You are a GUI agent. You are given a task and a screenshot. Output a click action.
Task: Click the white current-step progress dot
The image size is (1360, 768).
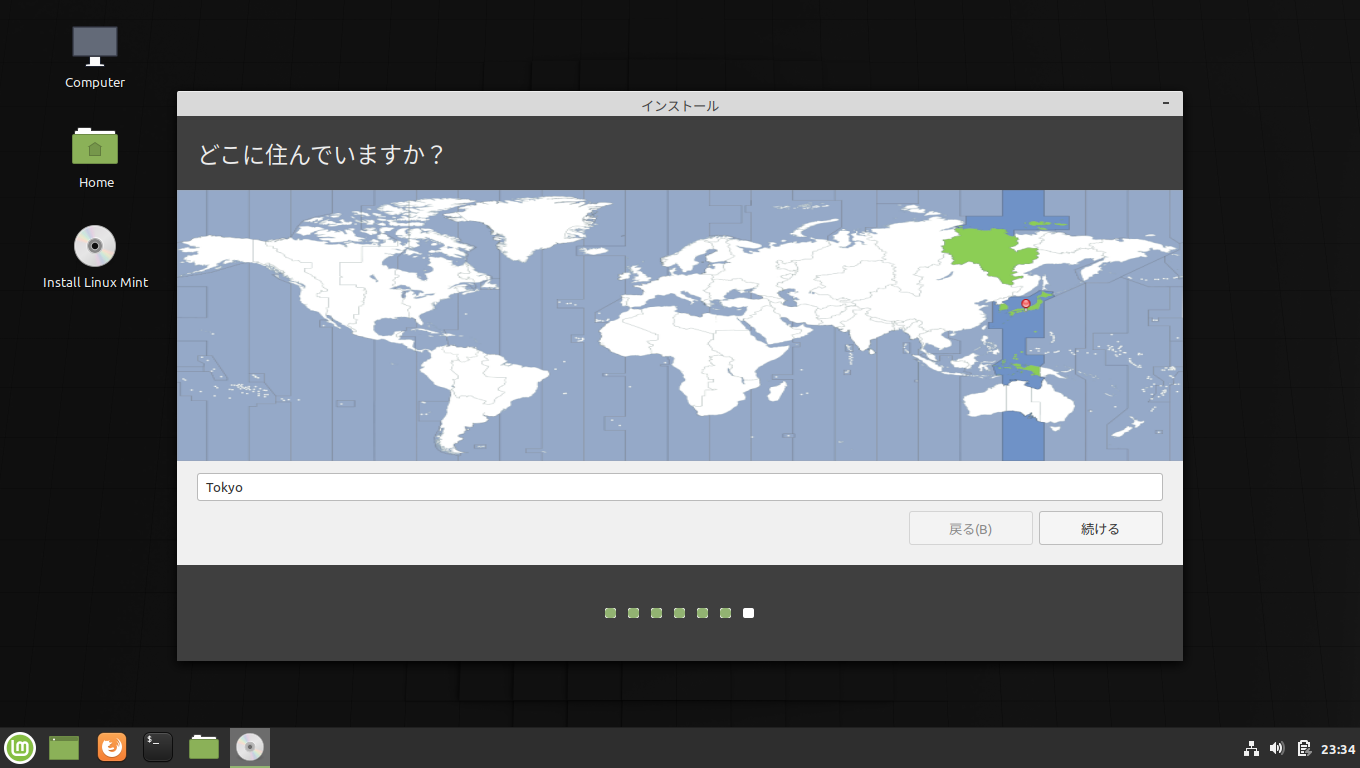[749, 613]
